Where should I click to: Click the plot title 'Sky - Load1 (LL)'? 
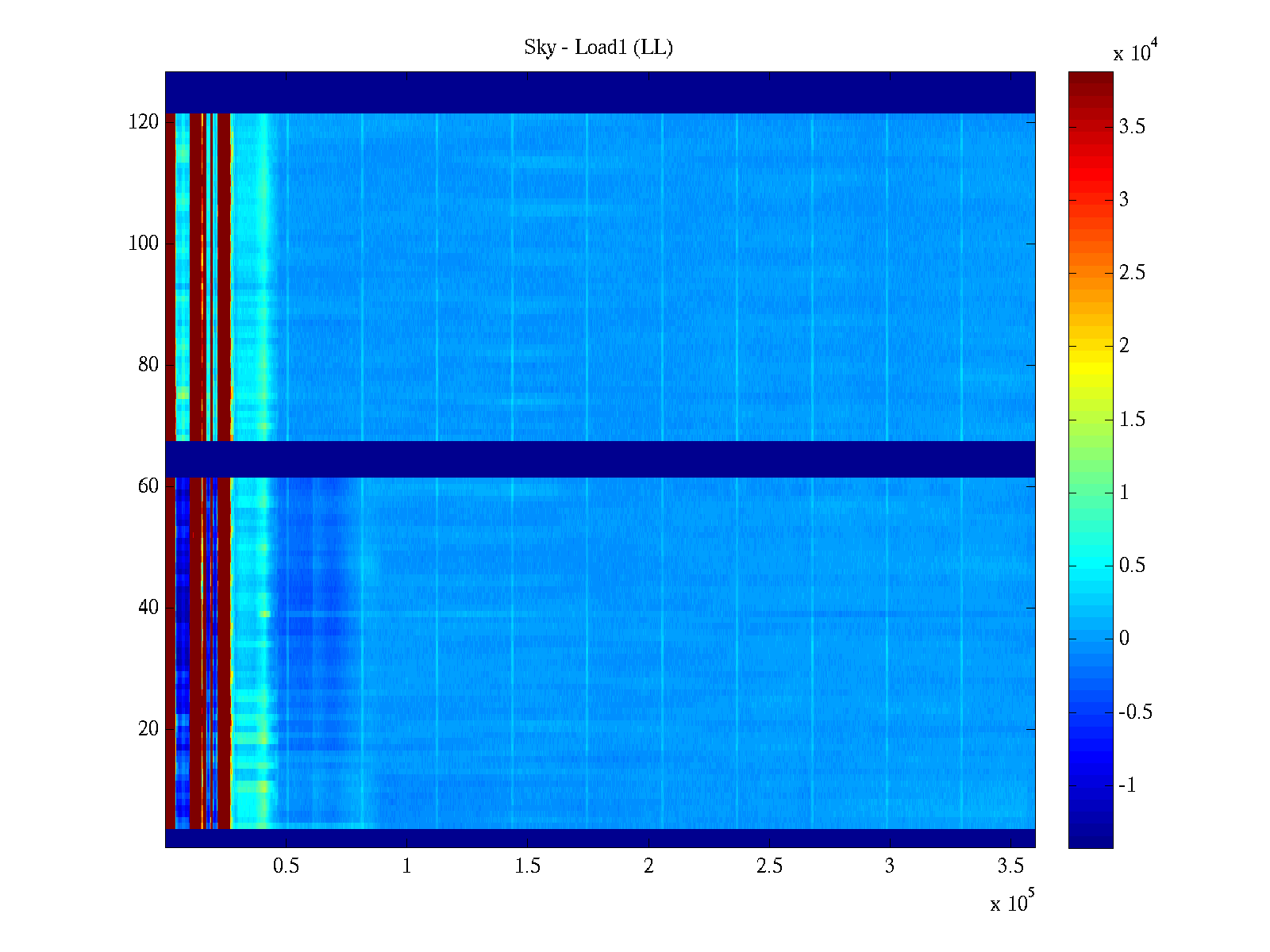point(598,48)
